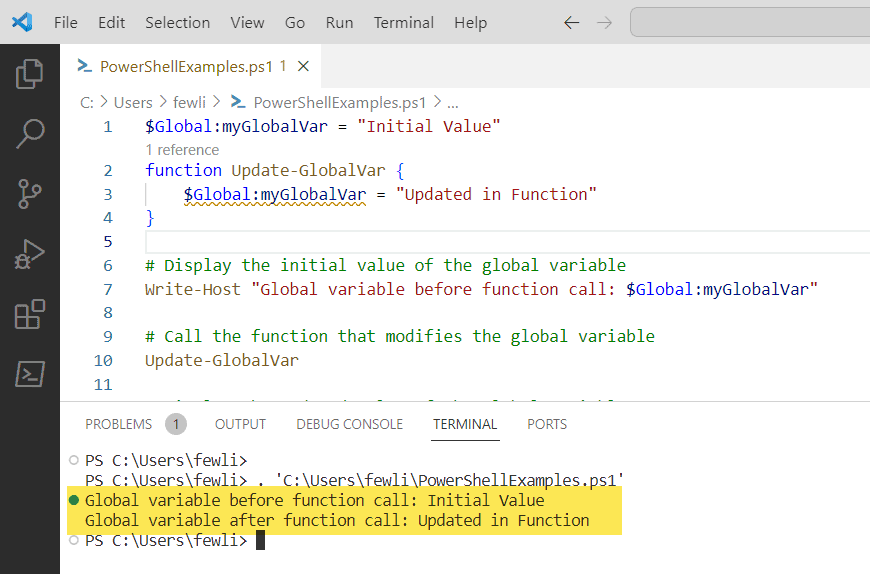Viewport: 870px width, 574px height.
Task: Open the Help menu
Action: [x=471, y=23]
